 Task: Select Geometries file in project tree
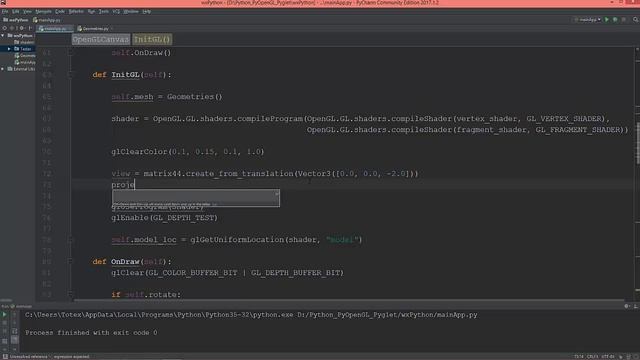[x=25, y=56]
